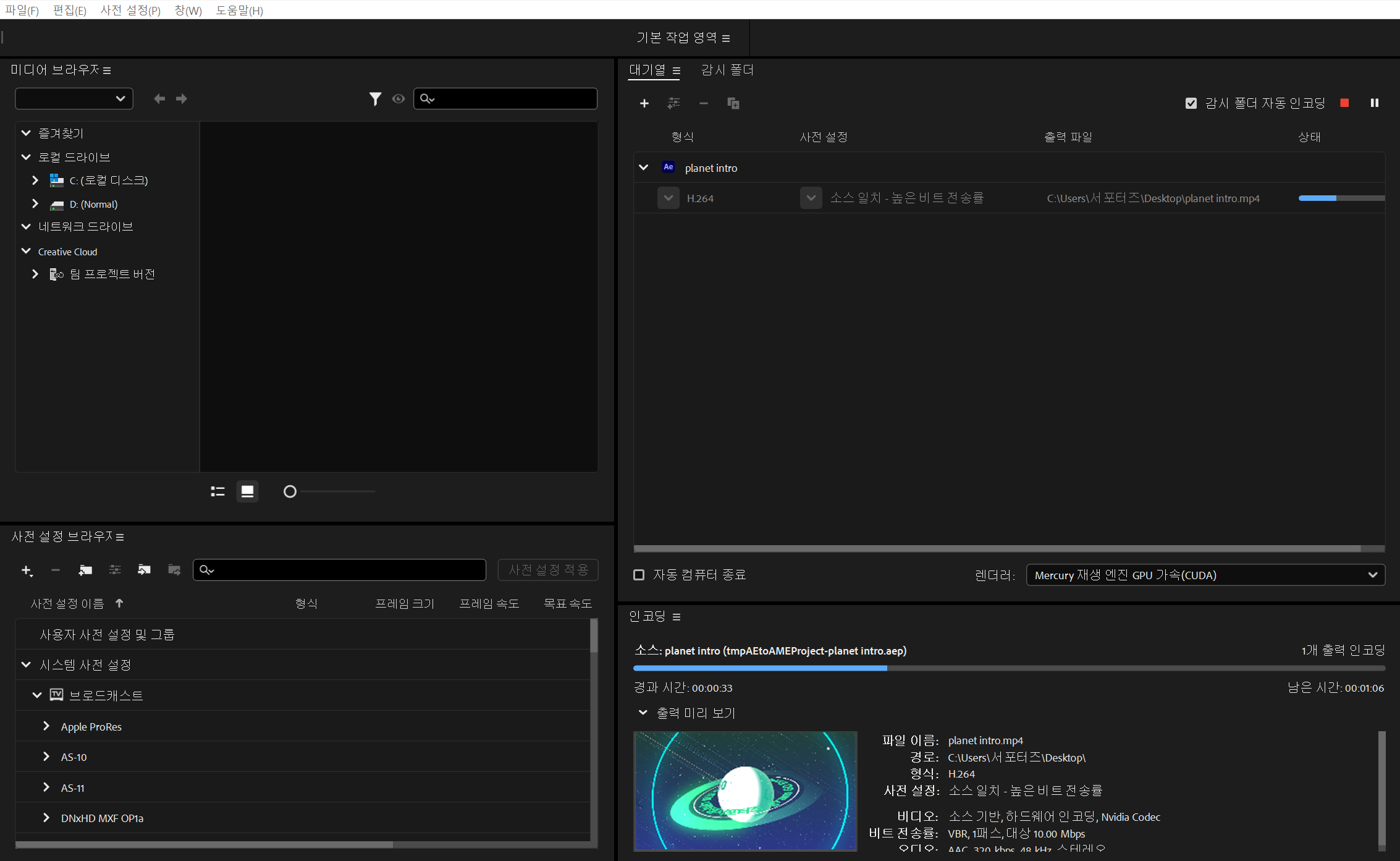Image resolution: width=1400 pixels, height=861 pixels.
Task: Click the new preset group folder icon
Action: pyautogui.click(x=85, y=570)
